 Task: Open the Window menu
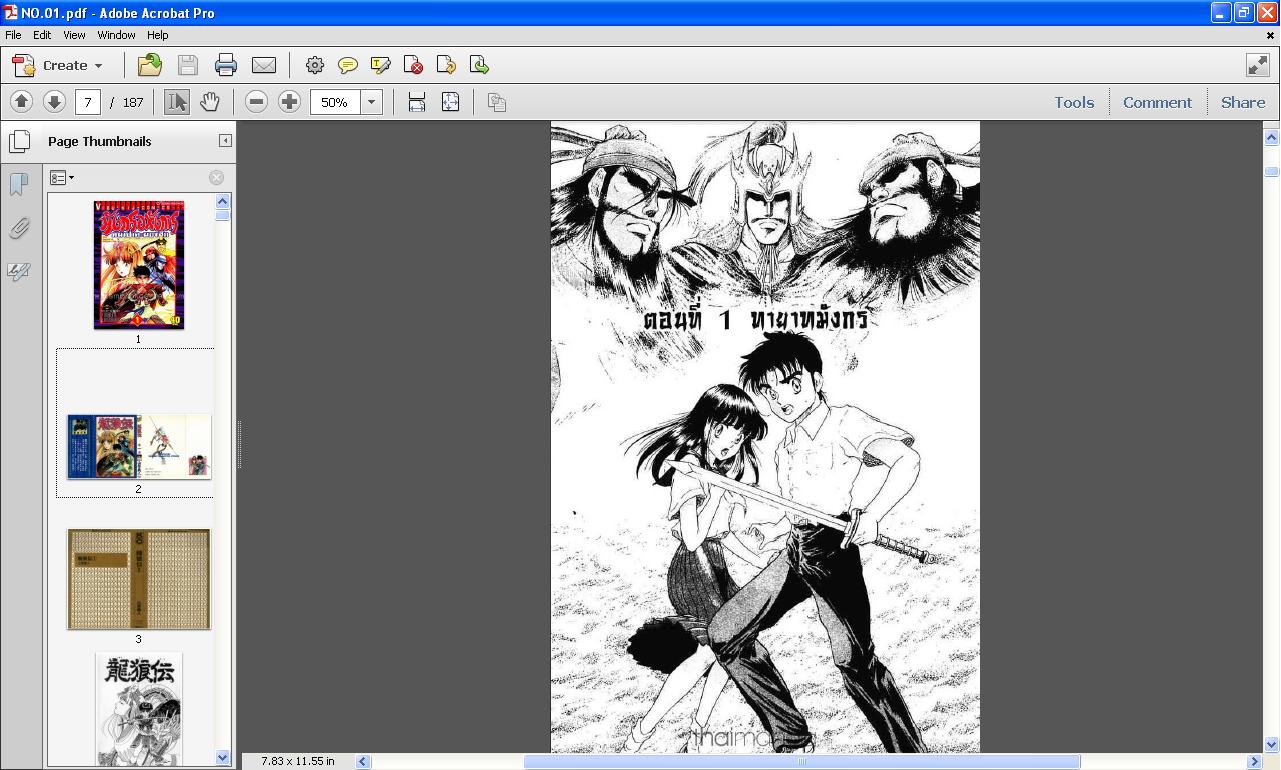[116, 35]
